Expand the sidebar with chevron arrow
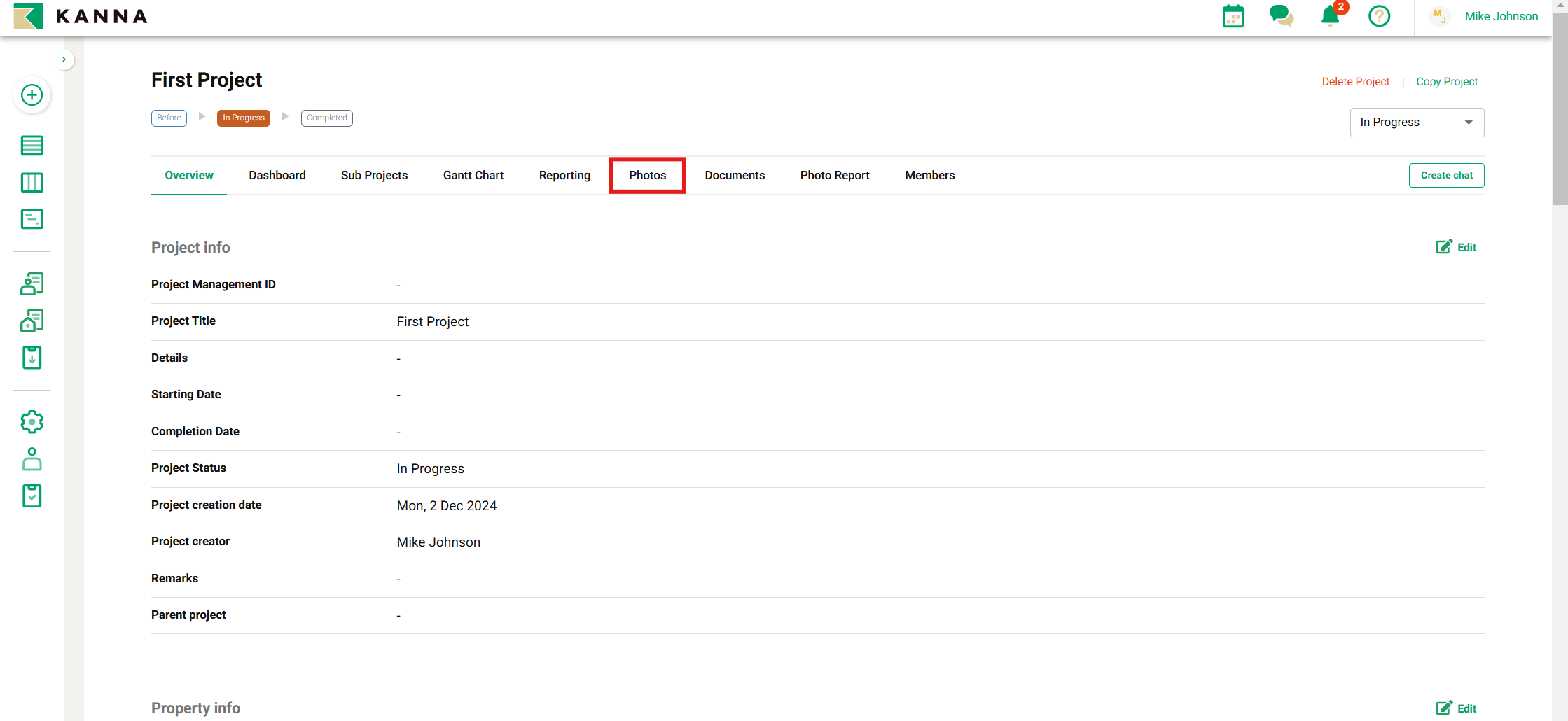Viewport: 1568px width, 721px height. point(64,59)
